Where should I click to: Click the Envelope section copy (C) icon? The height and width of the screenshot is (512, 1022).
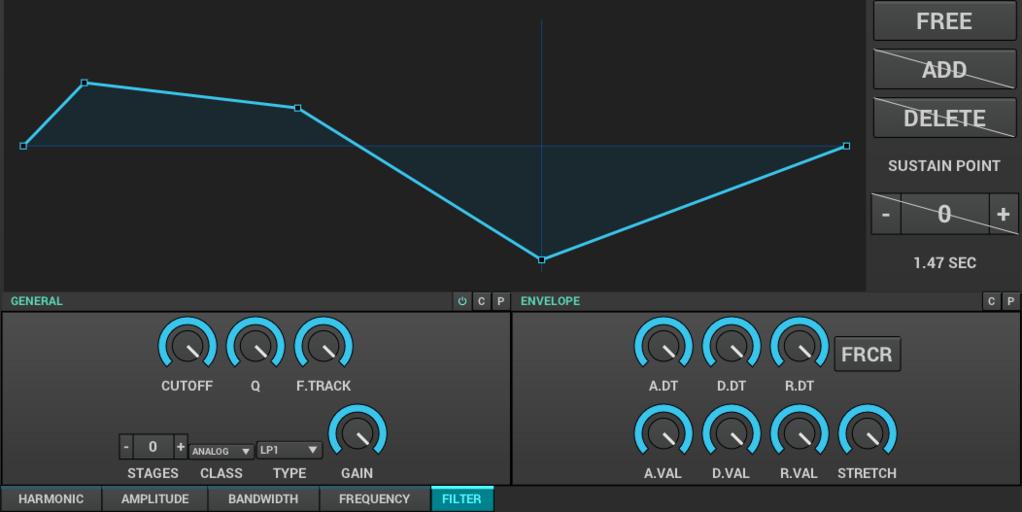[992, 301]
